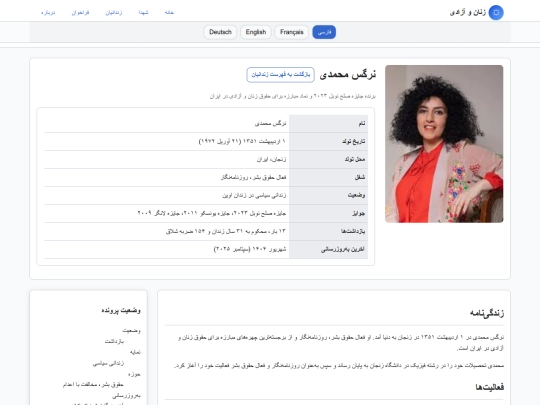Select the sidebar value زندانی سیاسی

(108, 363)
